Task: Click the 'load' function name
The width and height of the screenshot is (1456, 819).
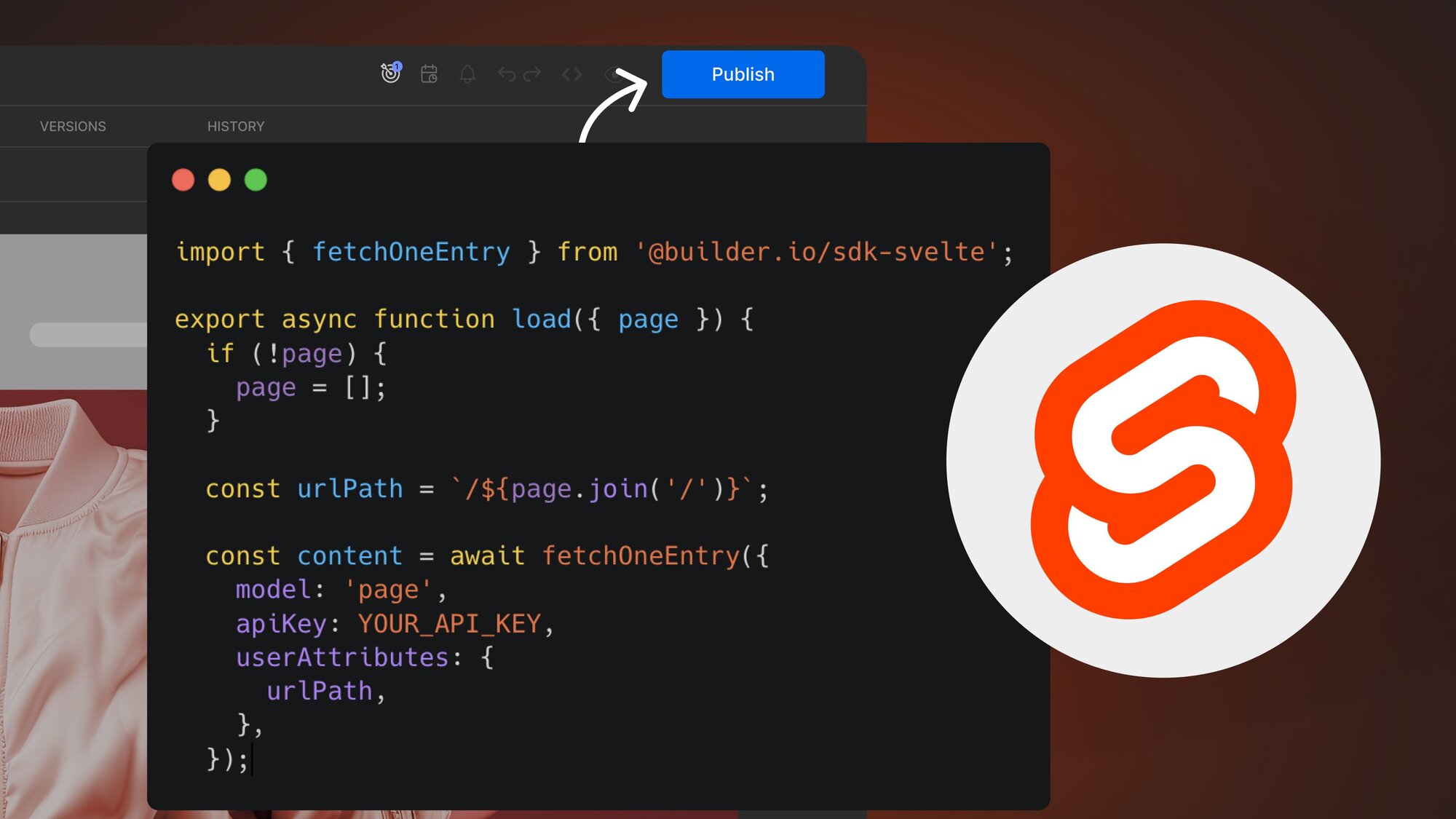Action: [542, 319]
